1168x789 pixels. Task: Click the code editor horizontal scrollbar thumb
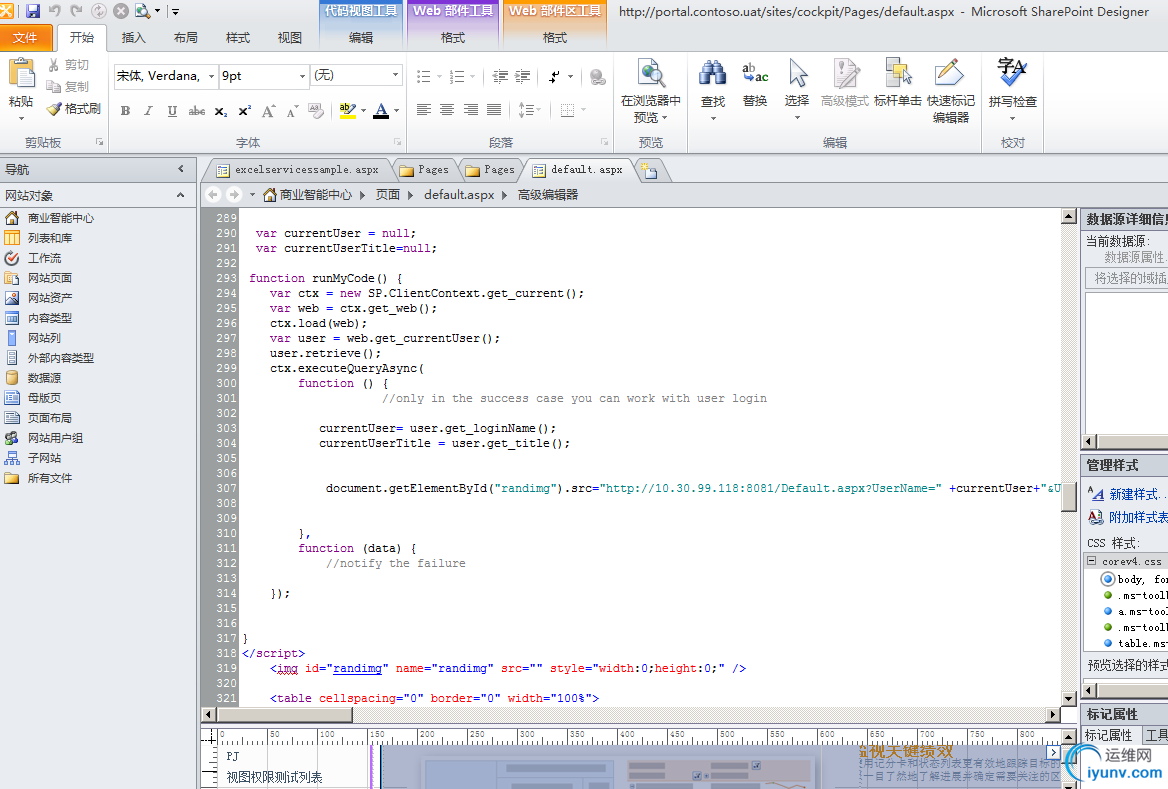coord(285,714)
